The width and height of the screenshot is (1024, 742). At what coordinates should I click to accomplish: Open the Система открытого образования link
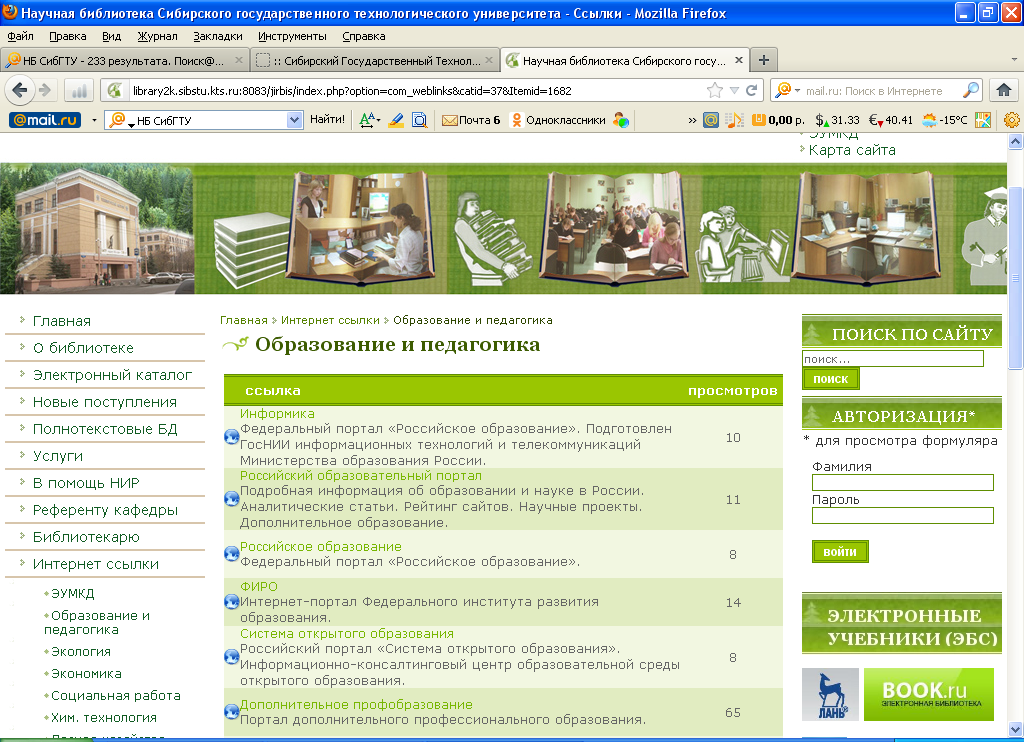pyautogui.click(x=346, y=634)
